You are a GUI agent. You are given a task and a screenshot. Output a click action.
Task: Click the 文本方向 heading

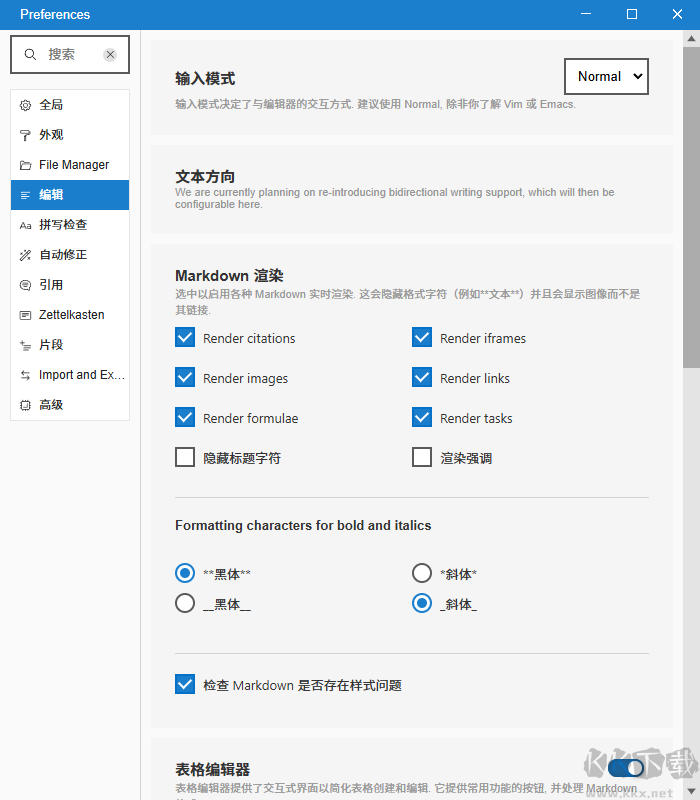coord(205,177)
